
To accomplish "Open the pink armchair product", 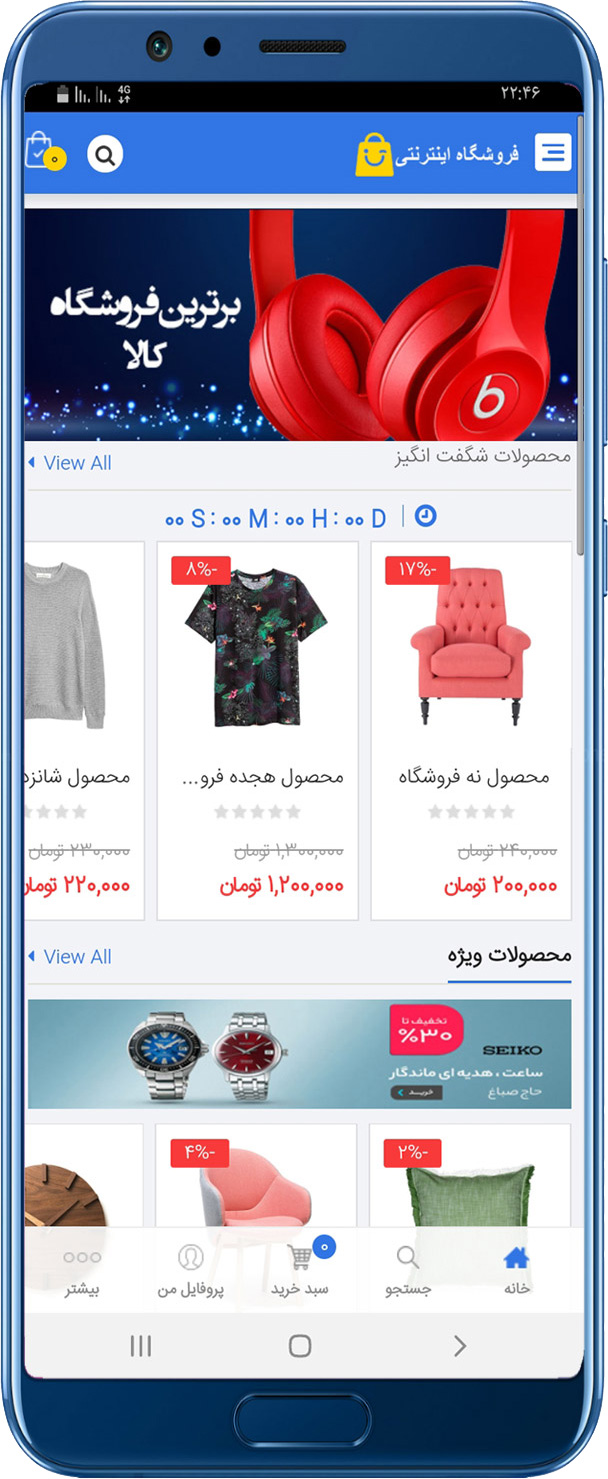I will click(x=471, y=647).
